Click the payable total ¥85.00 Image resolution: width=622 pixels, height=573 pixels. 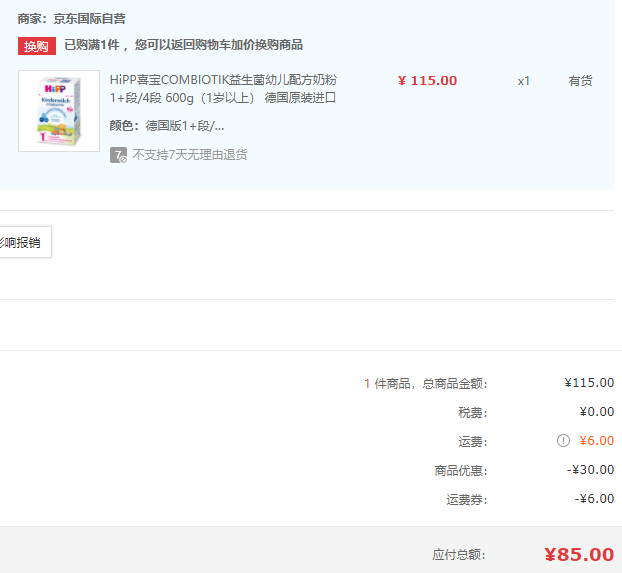pyautogui.click(x=579, y=554)
